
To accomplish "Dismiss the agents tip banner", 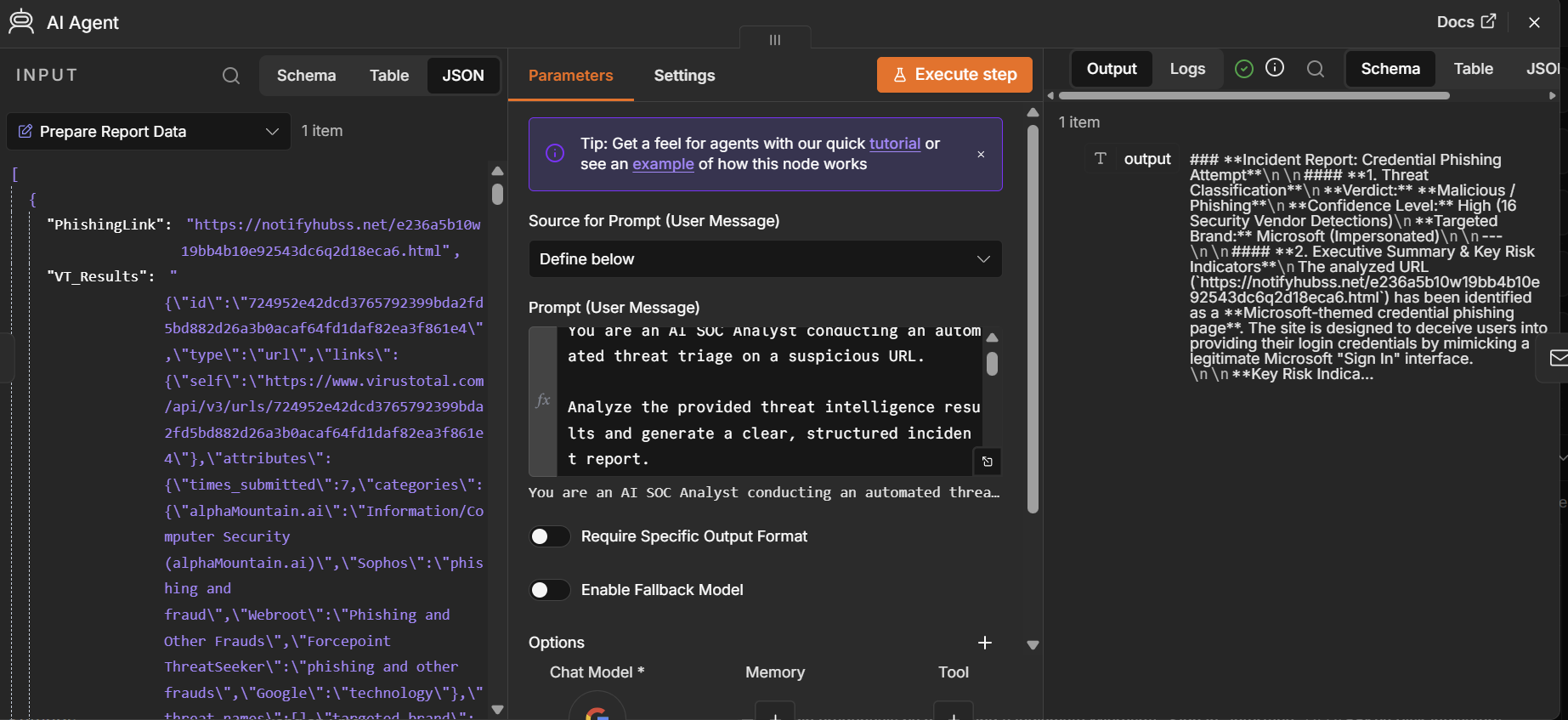I will click(981, 154).
